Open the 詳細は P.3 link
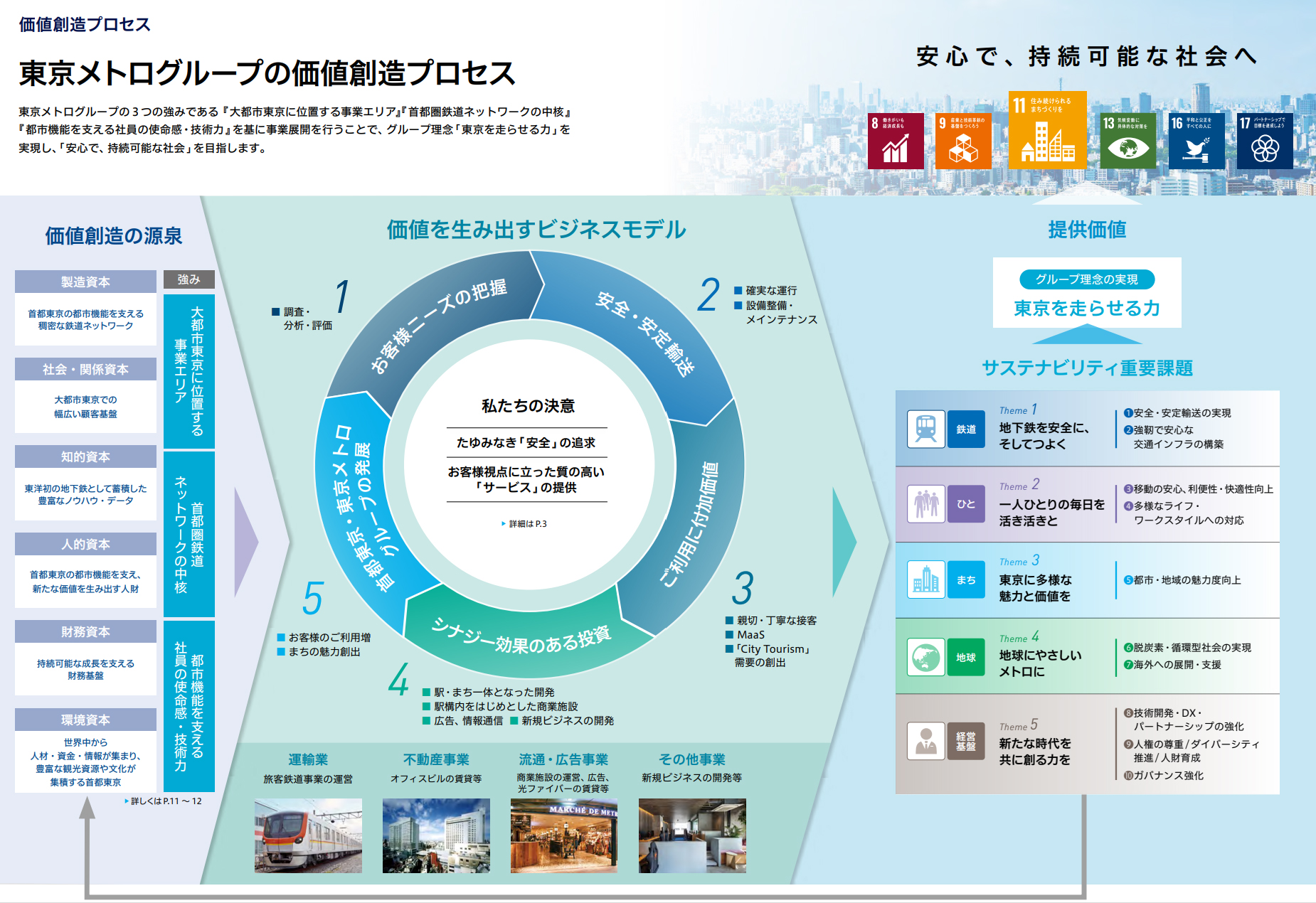This screenshot has height=903, width=1316. (x=524, y=524)
